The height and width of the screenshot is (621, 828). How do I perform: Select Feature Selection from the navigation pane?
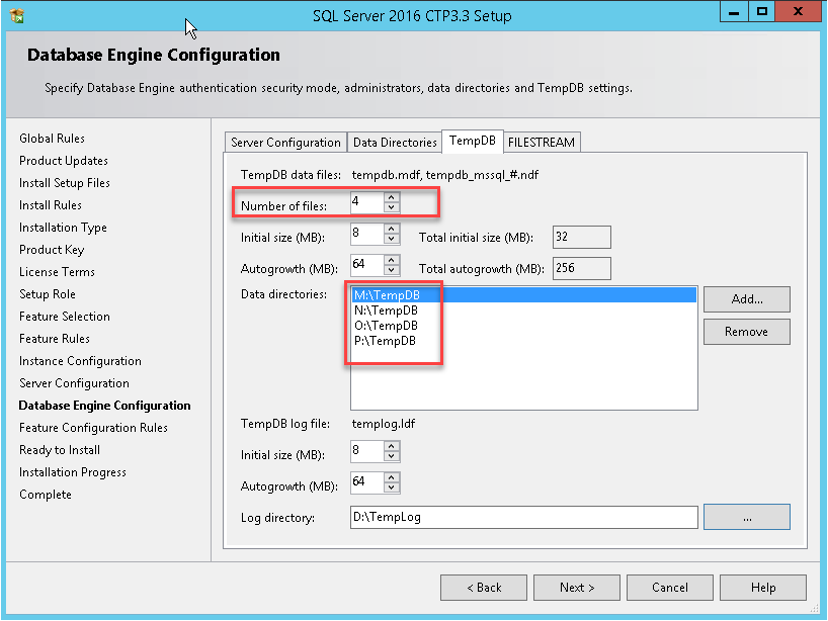(66, 316)
